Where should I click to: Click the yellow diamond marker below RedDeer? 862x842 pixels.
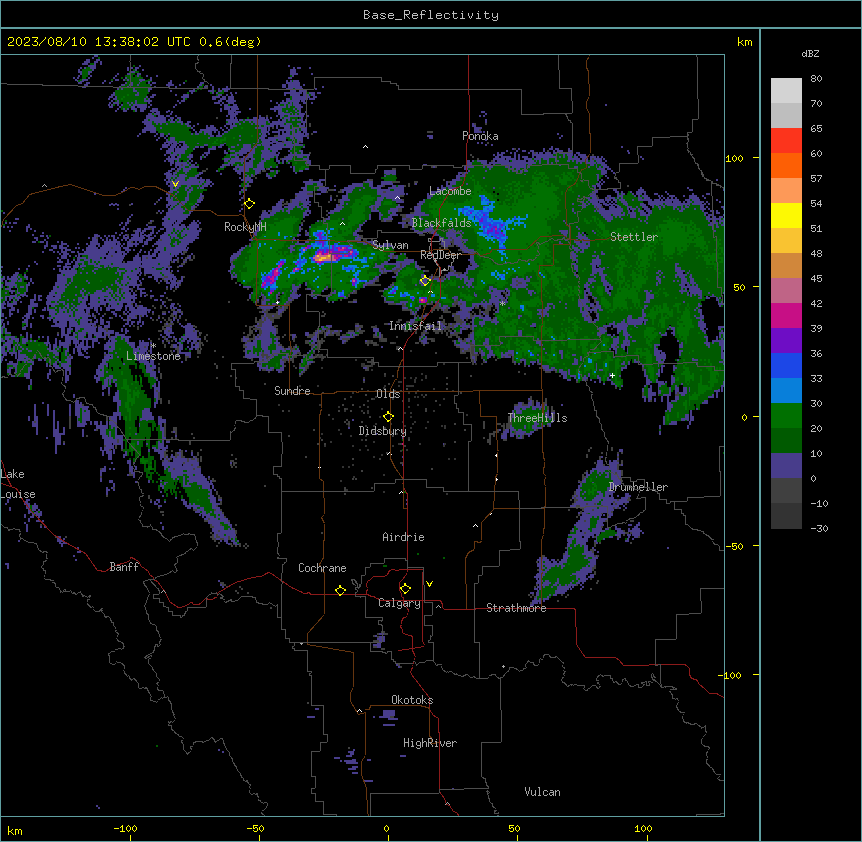click(425, 281)
